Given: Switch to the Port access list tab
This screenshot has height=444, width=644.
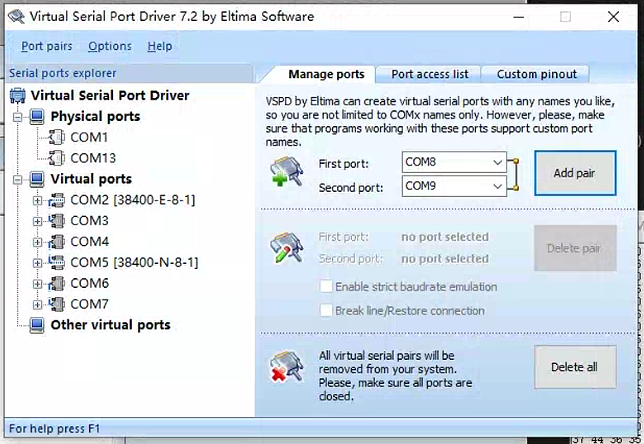Looking at the screenshot, I should pyautogui.click(x=430, y=74).
